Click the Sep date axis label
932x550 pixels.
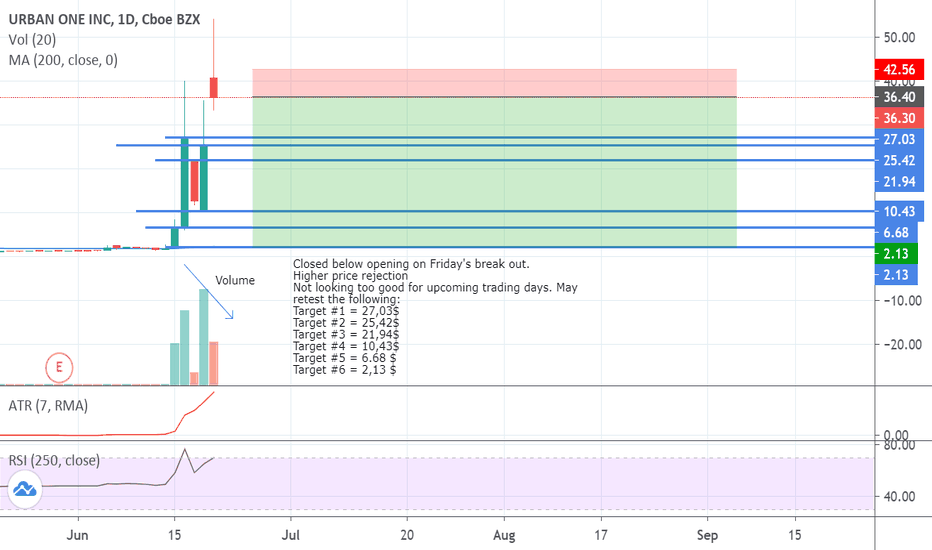[x=707, y=535]
